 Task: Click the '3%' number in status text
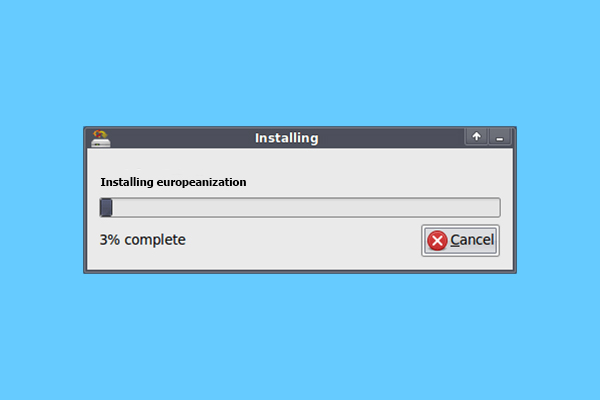[110, 240]
